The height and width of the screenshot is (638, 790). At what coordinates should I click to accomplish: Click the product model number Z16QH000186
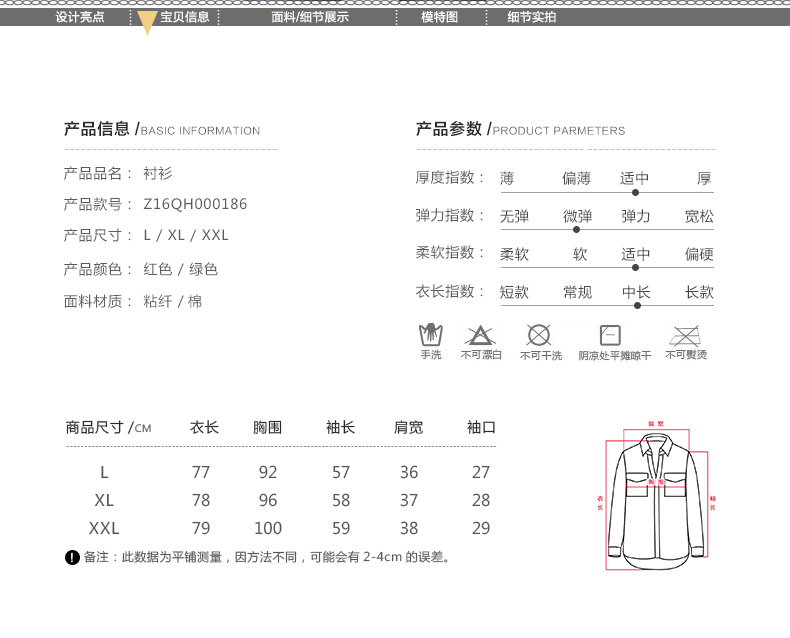[195, 204]
